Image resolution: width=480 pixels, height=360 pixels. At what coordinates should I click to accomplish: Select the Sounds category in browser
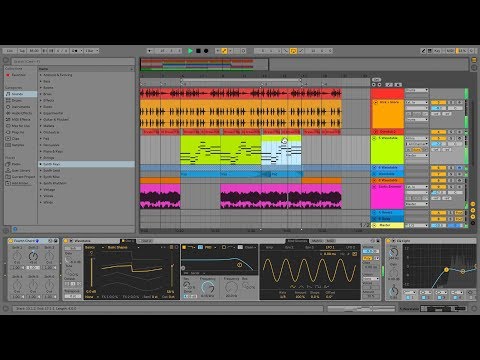pyautogui.click(x=21, y=94)
